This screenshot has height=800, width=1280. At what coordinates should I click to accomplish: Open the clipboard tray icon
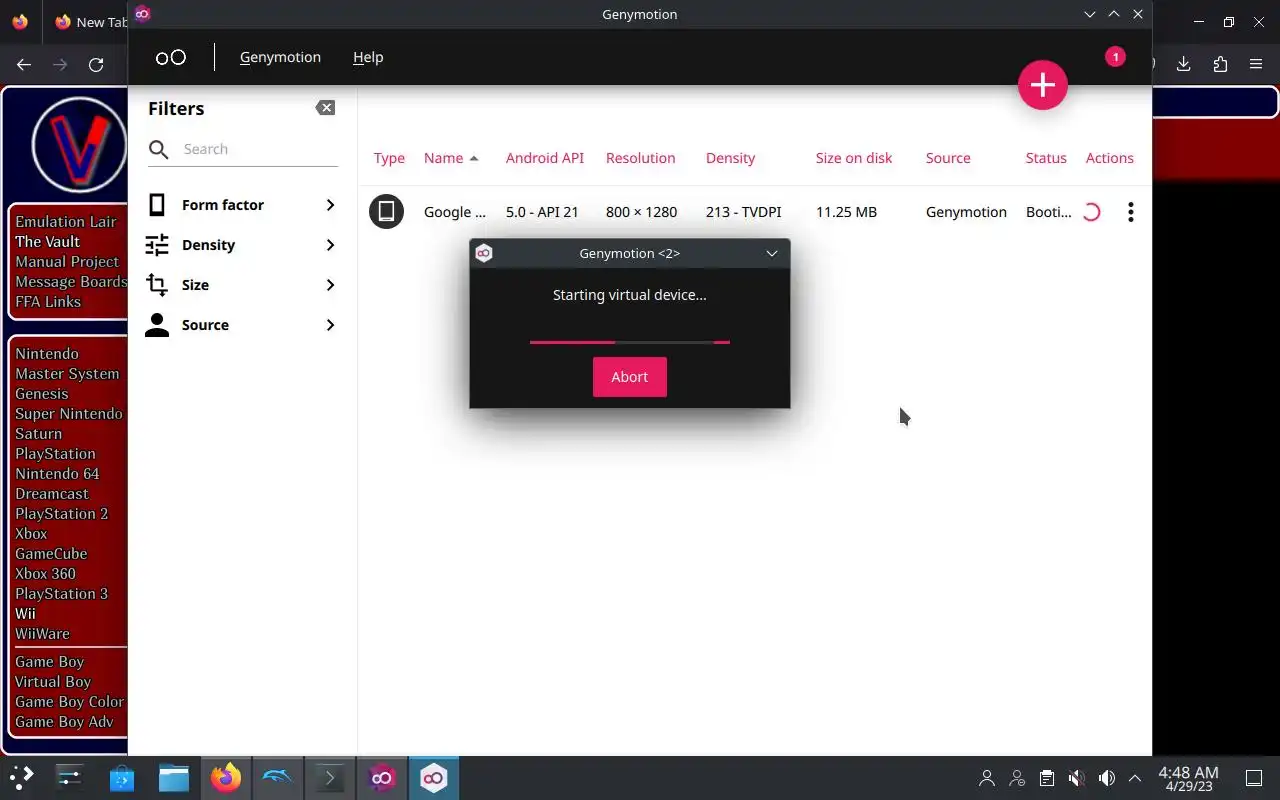tap(1046, 778)
